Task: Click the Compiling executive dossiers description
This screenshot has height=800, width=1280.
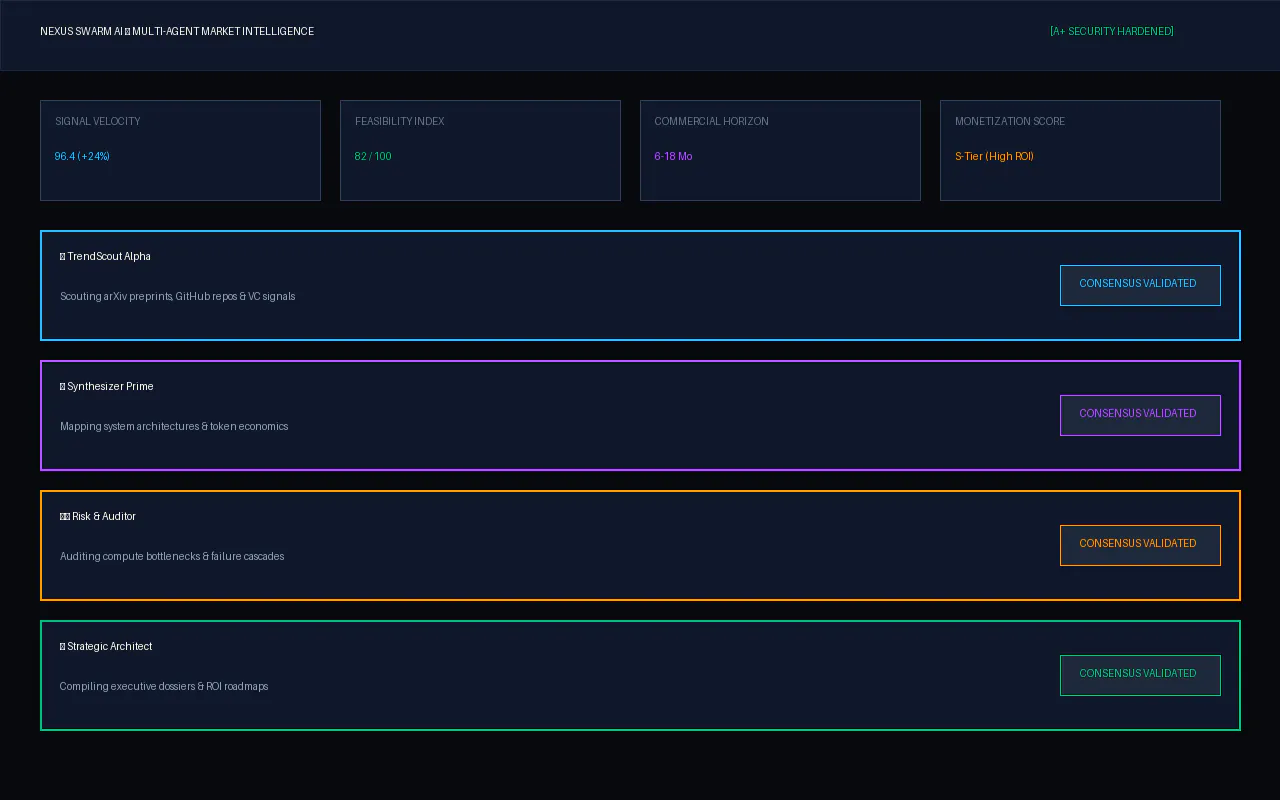Action: tap(164, 687)
